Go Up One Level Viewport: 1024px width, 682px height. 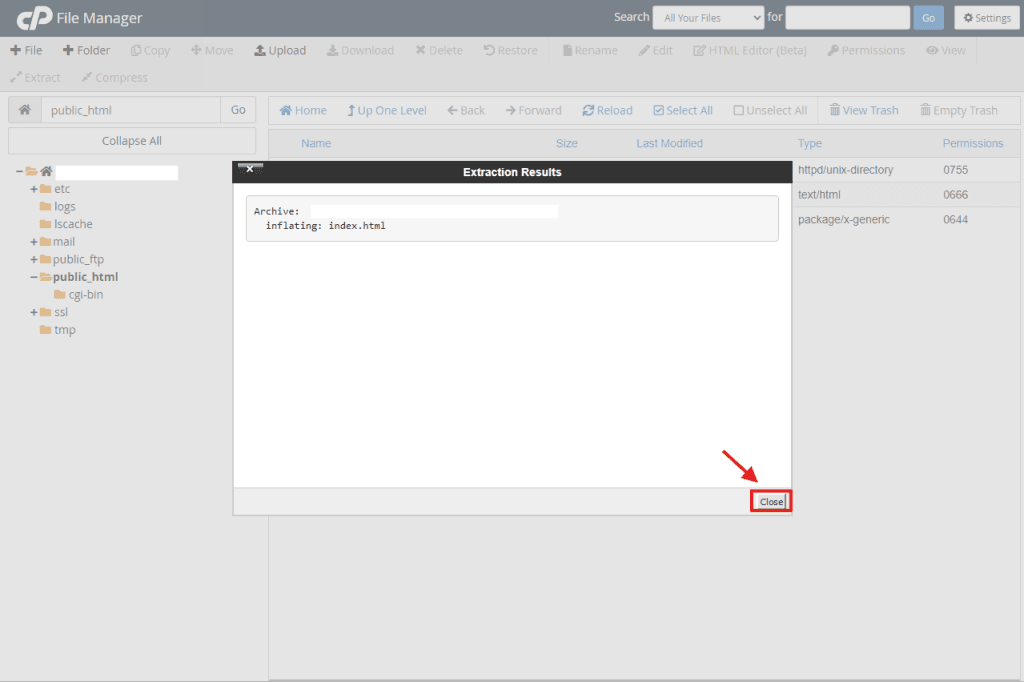pos(386,110)
